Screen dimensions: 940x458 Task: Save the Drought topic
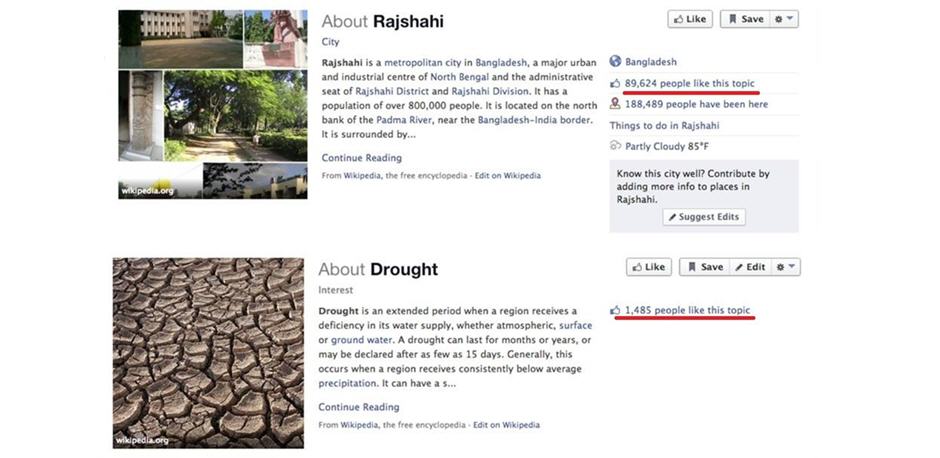[x=702, y=267]
